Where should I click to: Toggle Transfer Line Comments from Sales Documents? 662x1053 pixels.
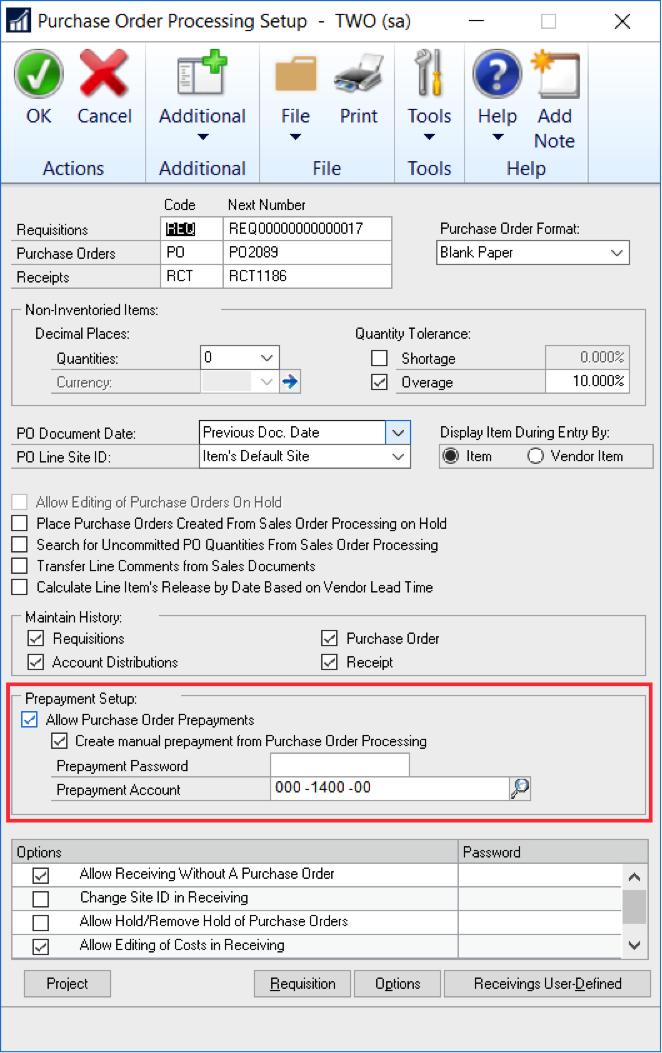(x=20, y=566)
